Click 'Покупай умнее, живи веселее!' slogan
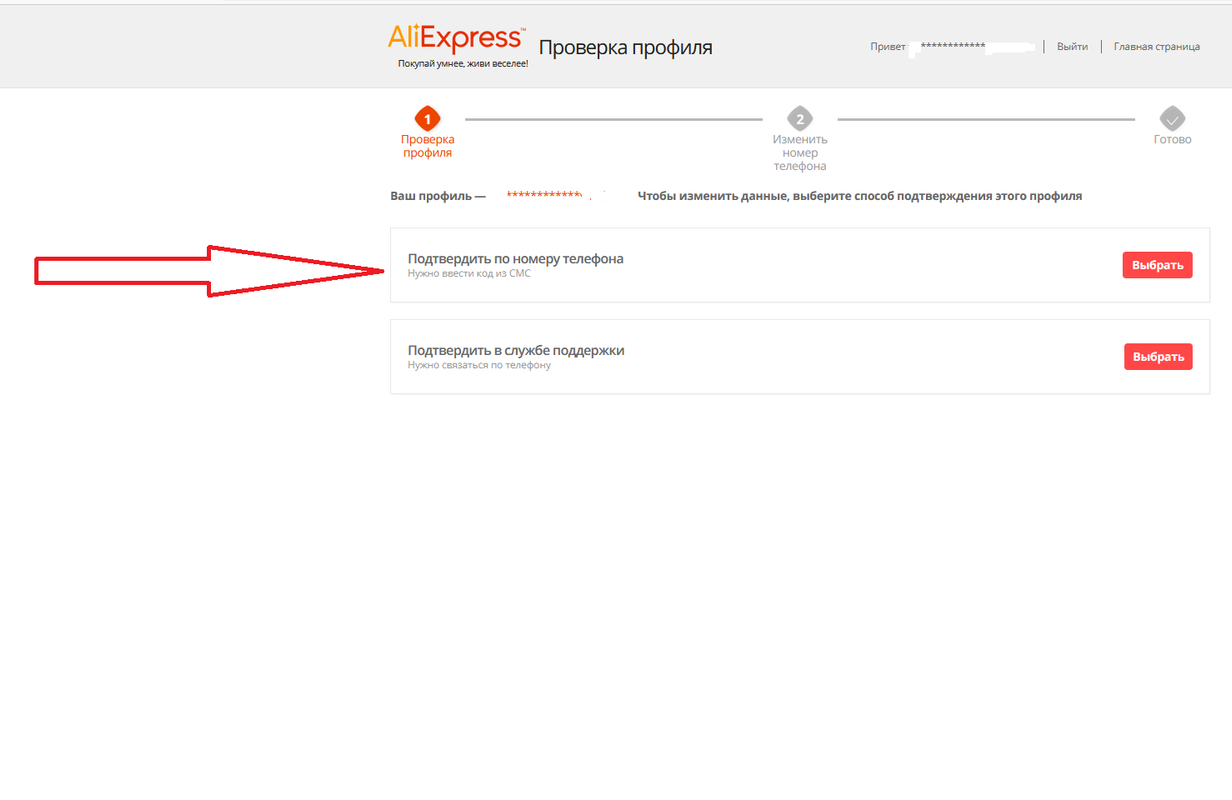Screen dimensions: 1232x800 462,63
